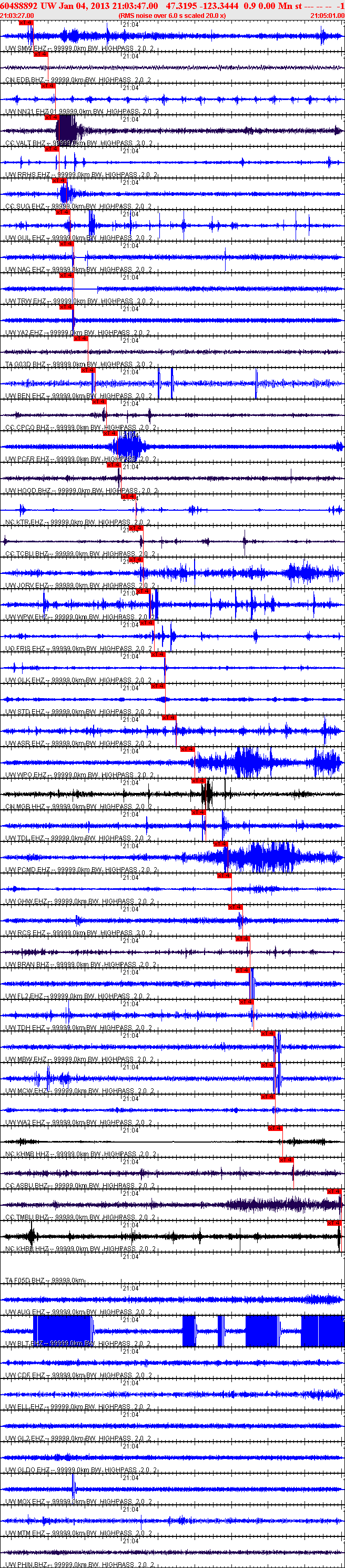This screenshot has height=1568, width=345.
Task: Click the UW BLT EHZ station label
Action: pyautogui.click(x=24, y=1344)
